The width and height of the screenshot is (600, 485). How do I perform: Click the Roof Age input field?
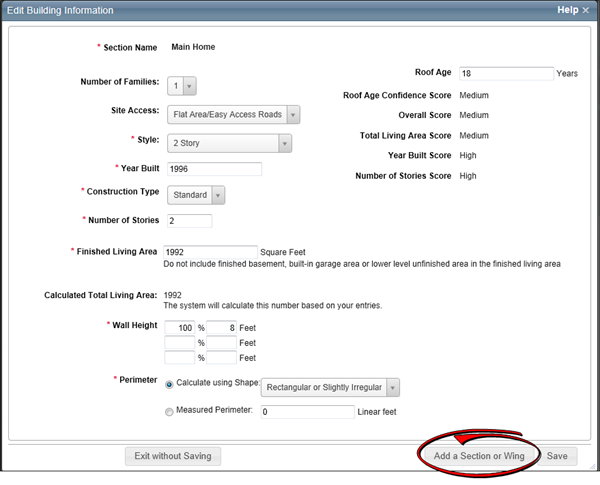point(506,73)
